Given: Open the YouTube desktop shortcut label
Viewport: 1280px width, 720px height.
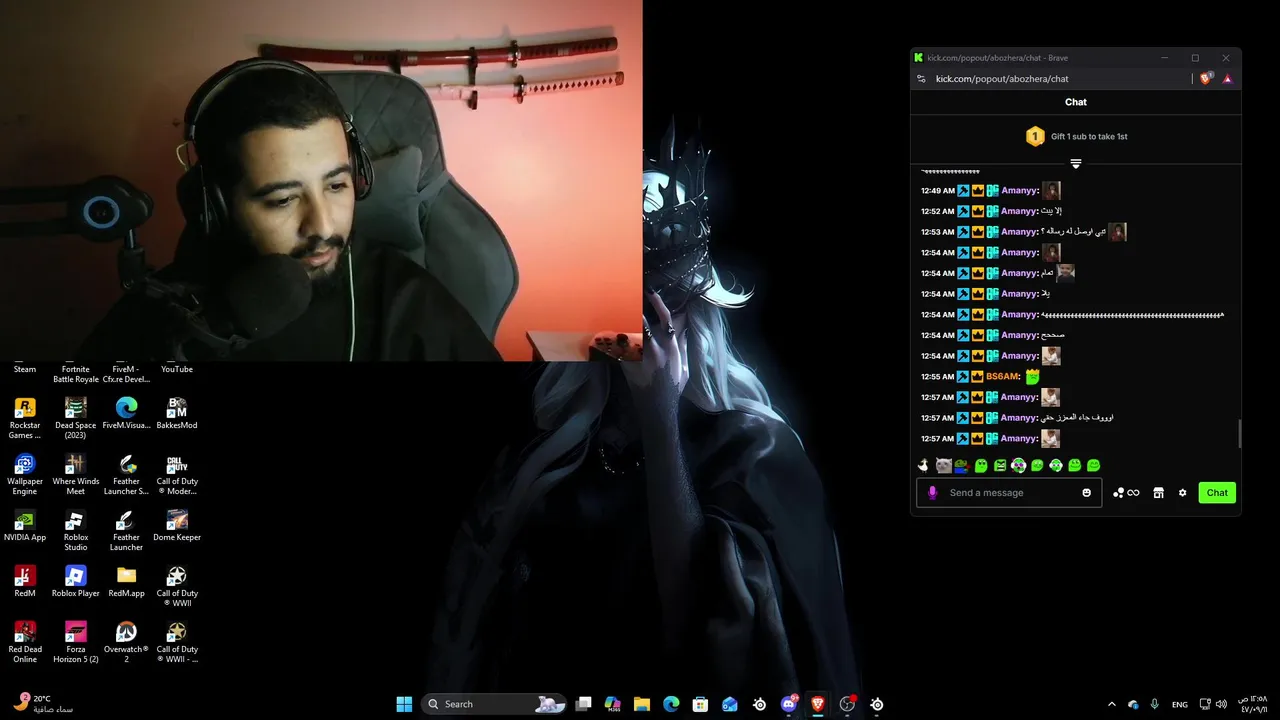Looking at the screenshot, I should (x=177, y=369).
